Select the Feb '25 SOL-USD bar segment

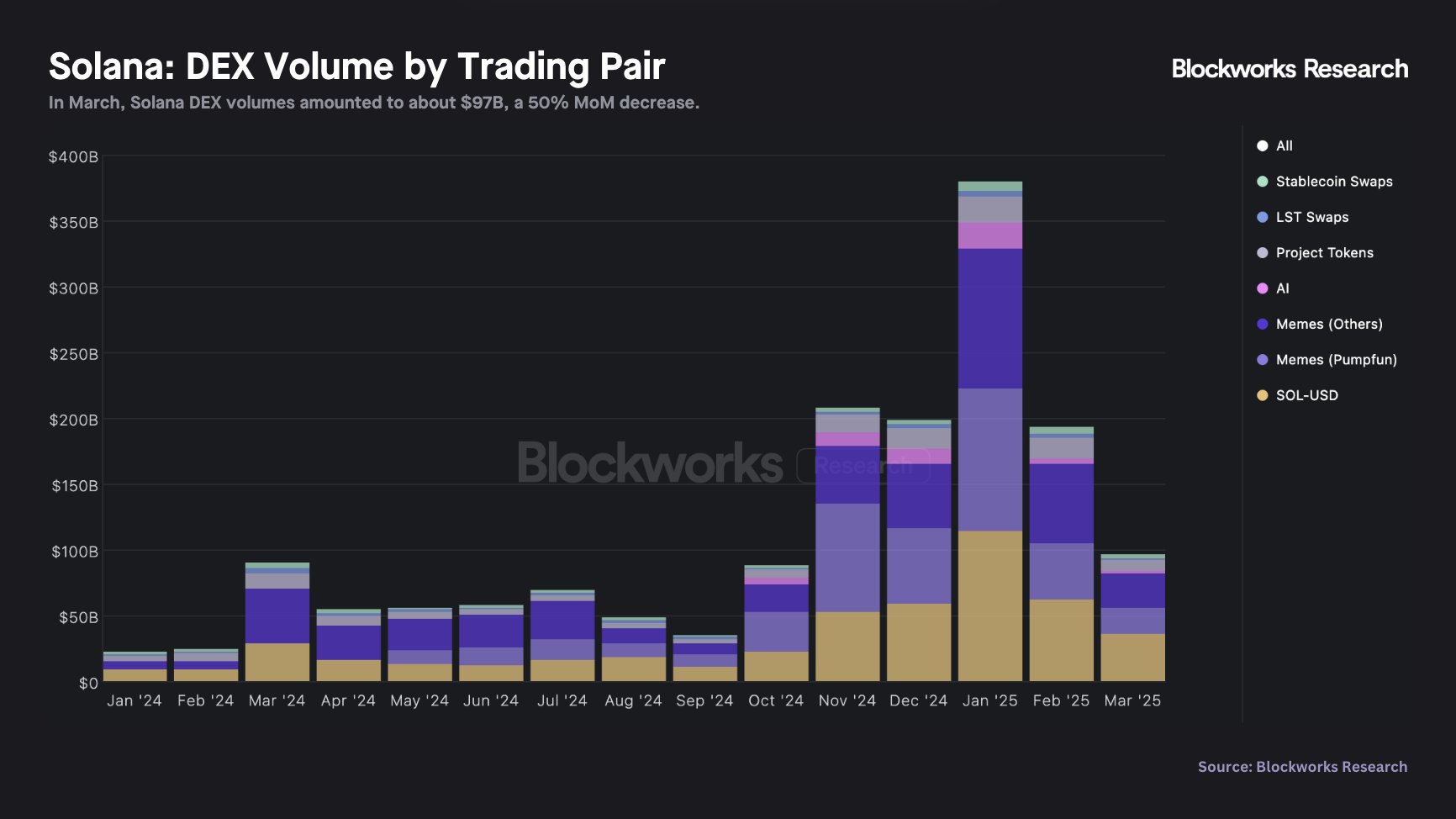(1061, 640)
